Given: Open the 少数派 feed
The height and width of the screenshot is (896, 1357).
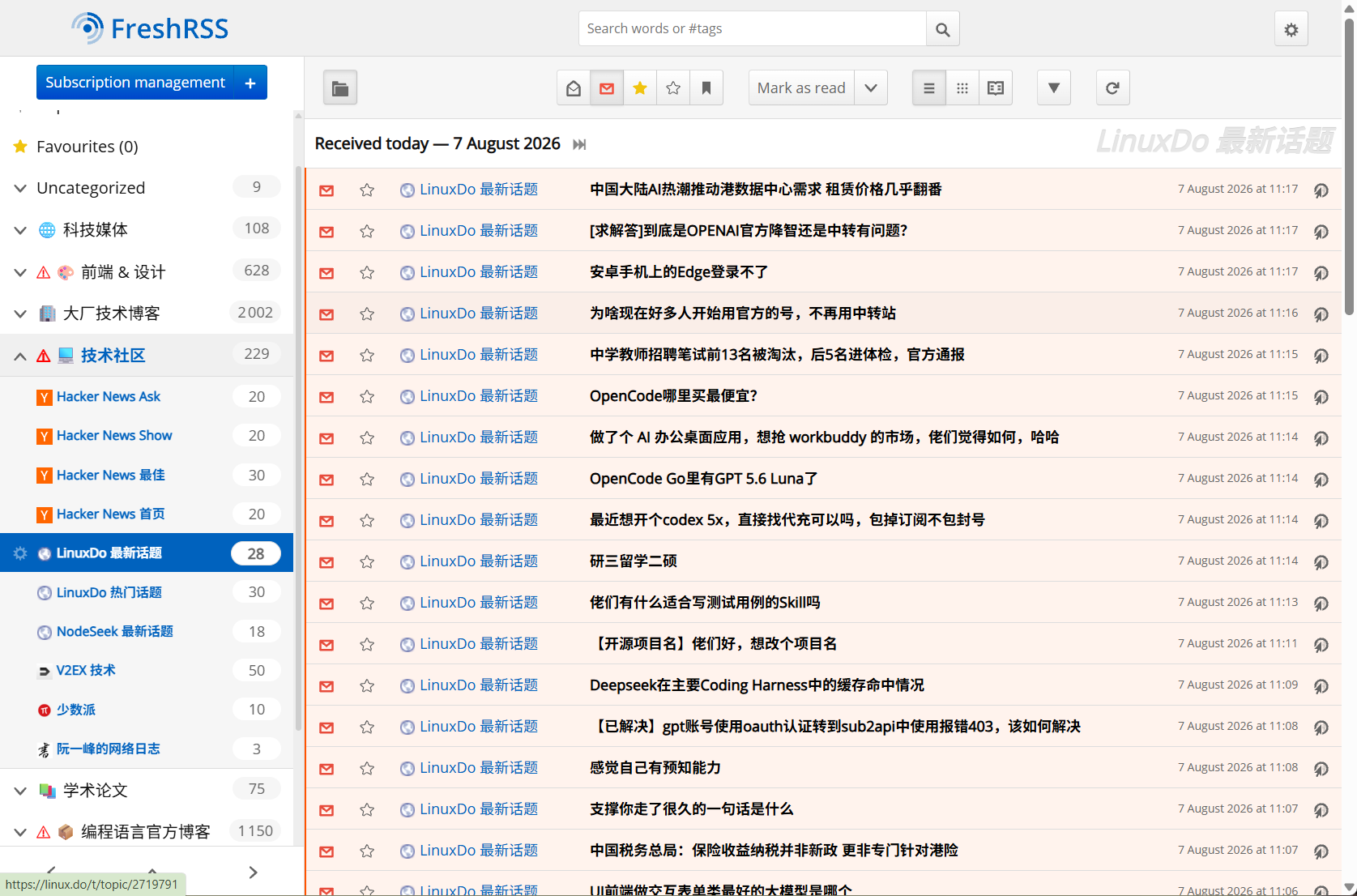Looking at the screenshot, I should click(x=76, y=710).
